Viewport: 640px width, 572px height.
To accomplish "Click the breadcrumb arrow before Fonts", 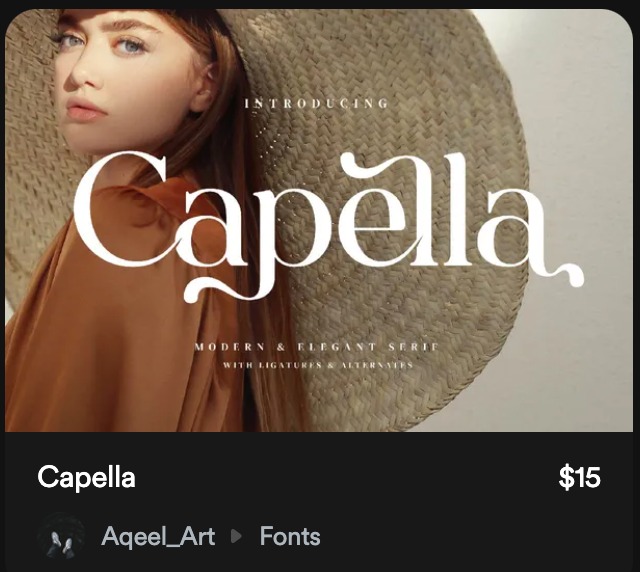I will [237, 537].
